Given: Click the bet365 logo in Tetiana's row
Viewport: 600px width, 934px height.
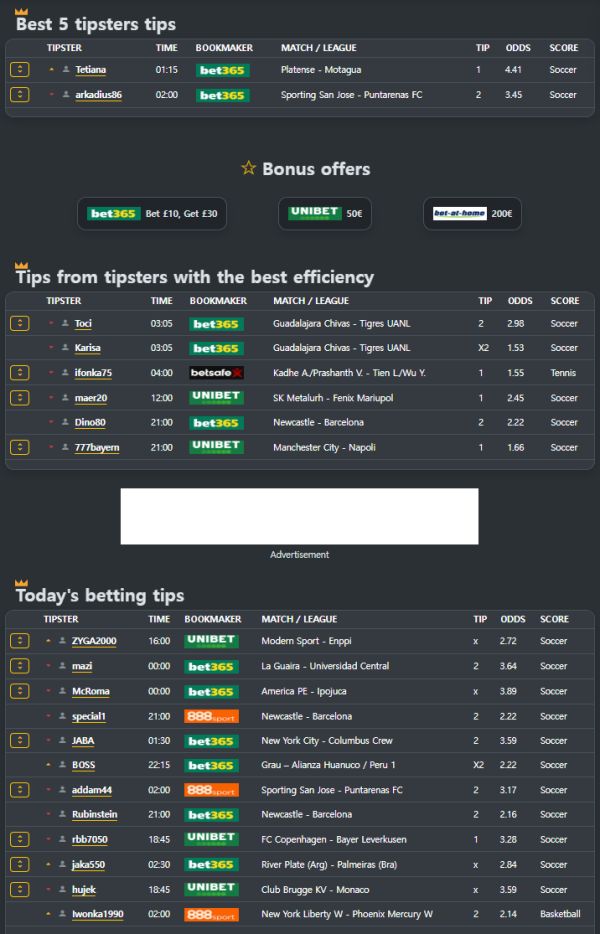Looking at the screenshot, I should click(x=222, y=70).
